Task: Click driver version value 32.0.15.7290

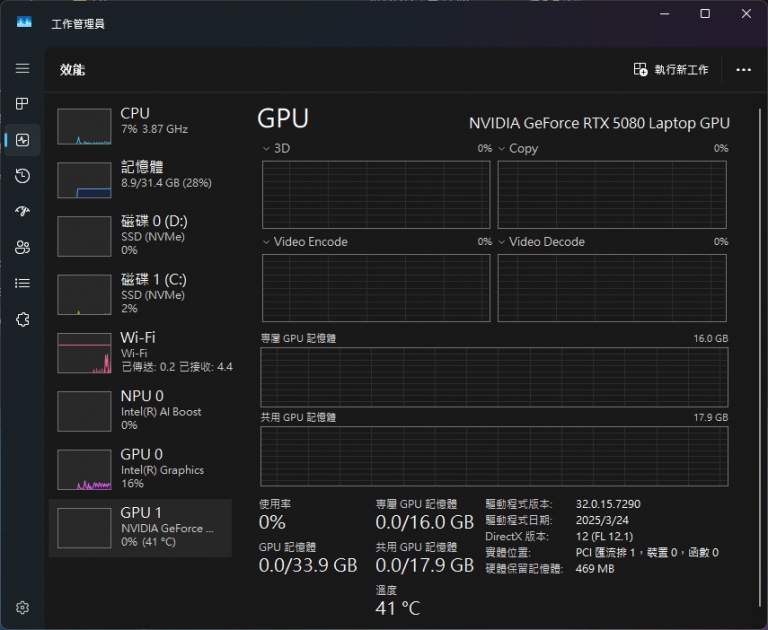Action: (608, 504)
